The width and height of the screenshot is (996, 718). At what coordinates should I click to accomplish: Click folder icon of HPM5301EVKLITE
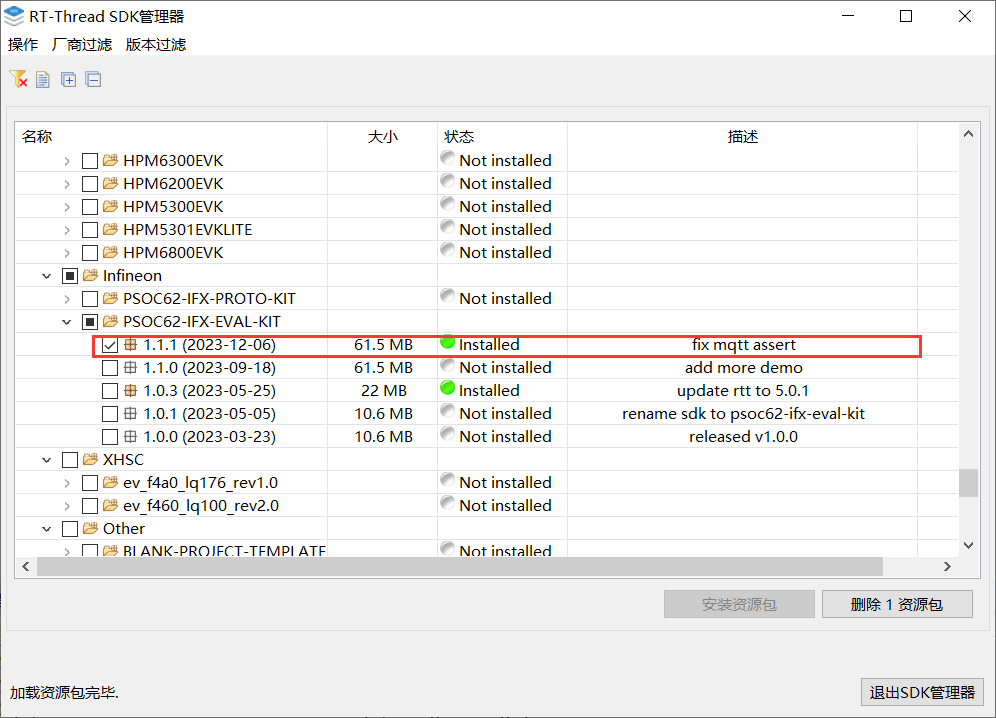click(111, 229)
